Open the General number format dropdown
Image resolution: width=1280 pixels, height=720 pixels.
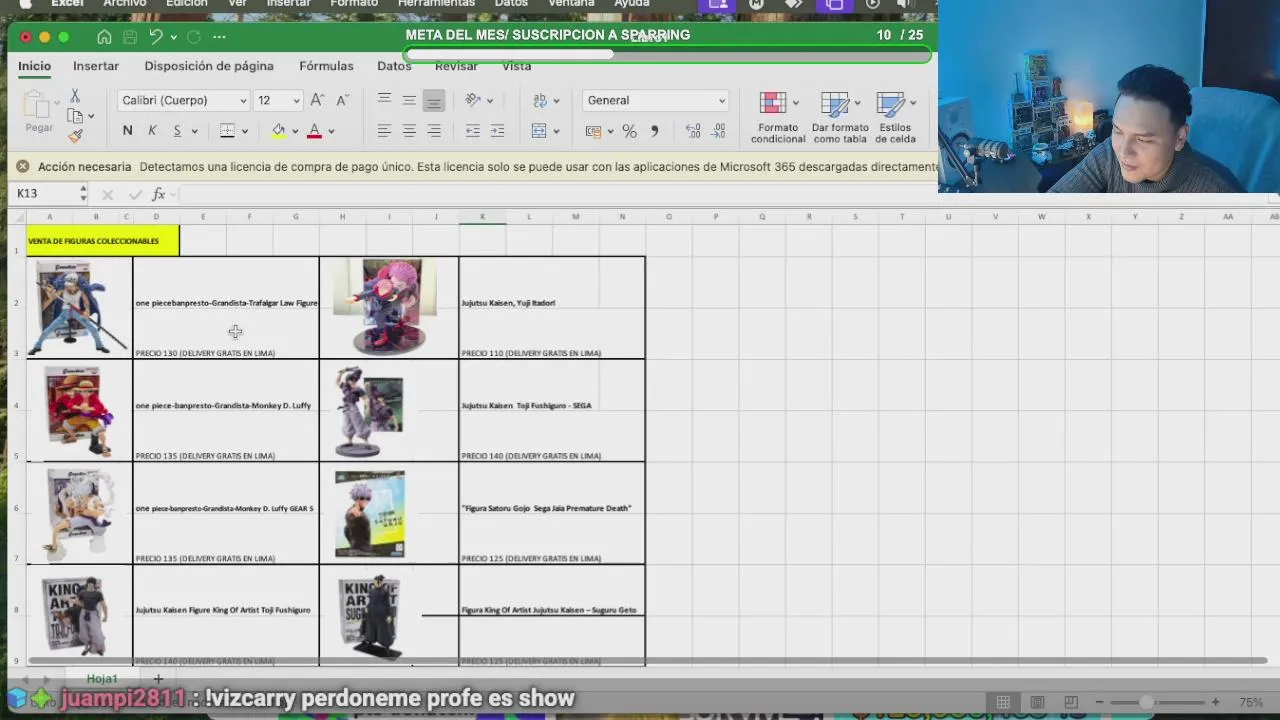(x=655, y=100)
